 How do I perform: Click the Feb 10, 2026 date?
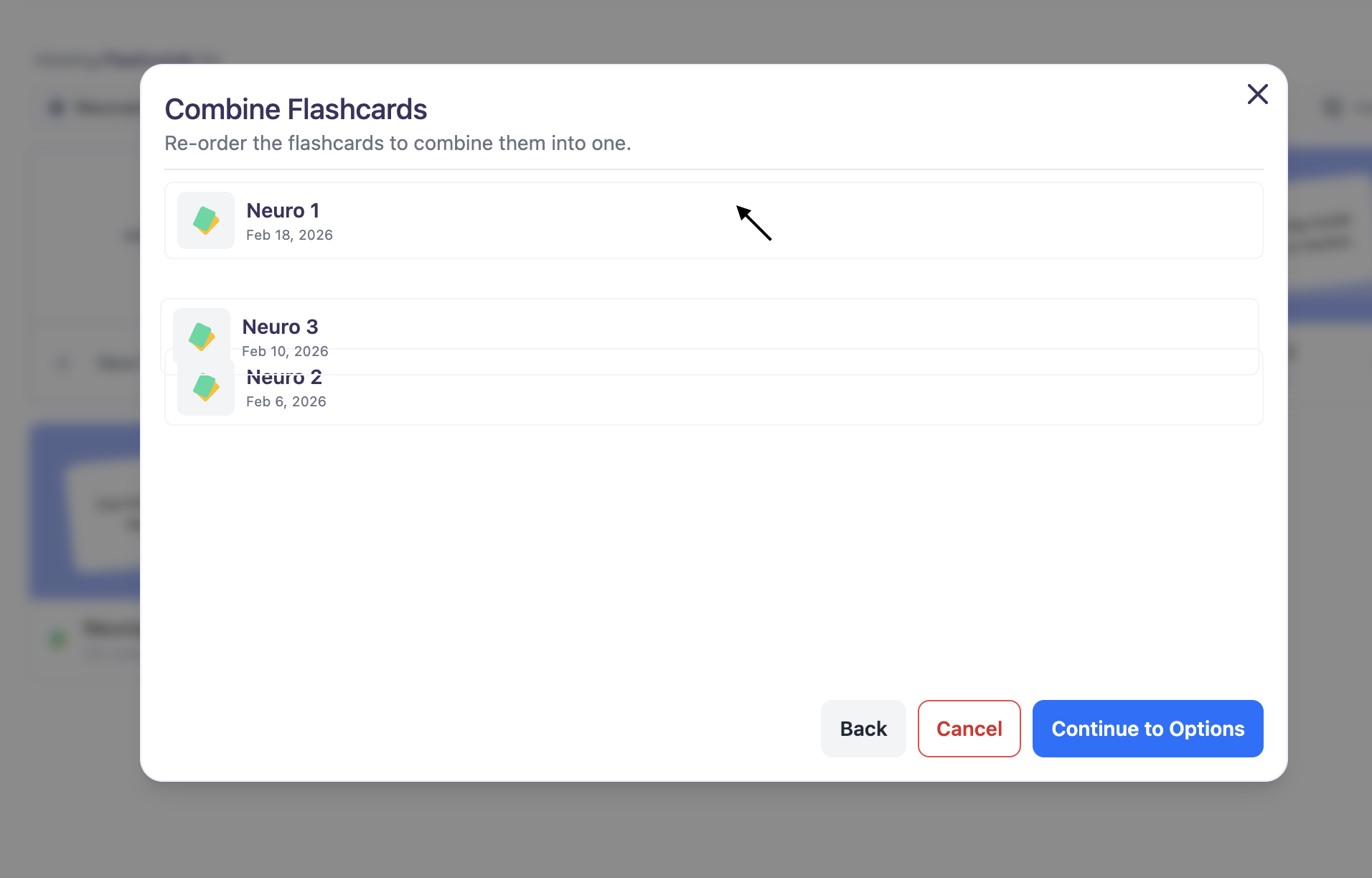285,351
